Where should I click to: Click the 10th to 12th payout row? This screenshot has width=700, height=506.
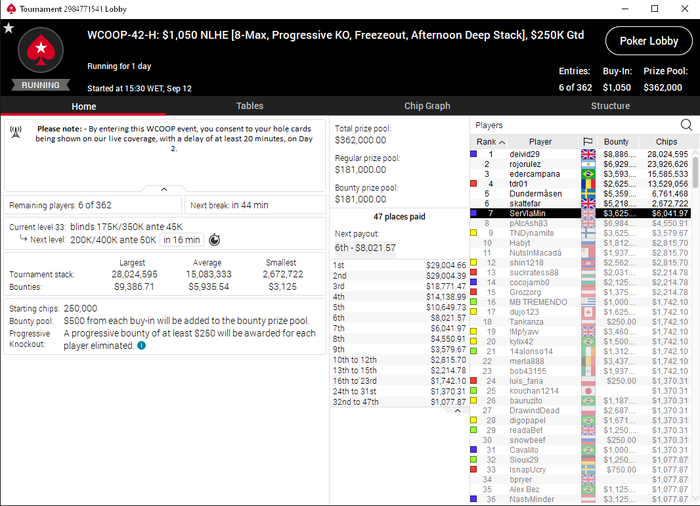pyautogui.click(x=399, y=360)
